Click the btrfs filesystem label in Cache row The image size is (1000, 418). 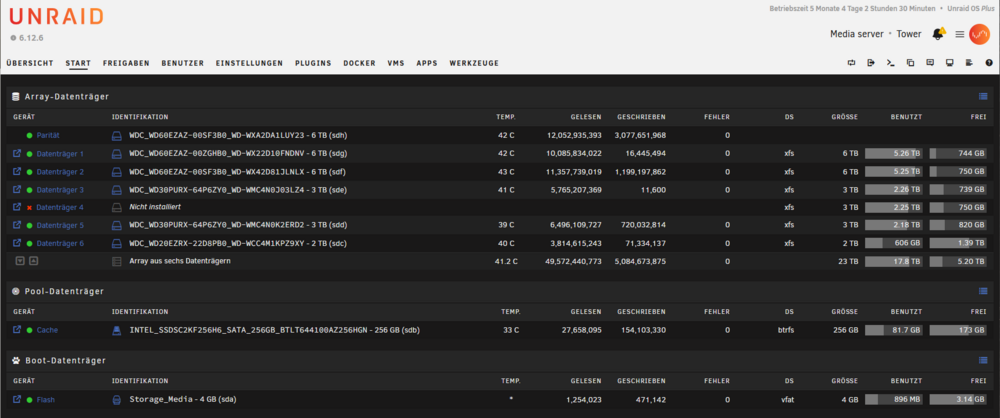[785, 331]
